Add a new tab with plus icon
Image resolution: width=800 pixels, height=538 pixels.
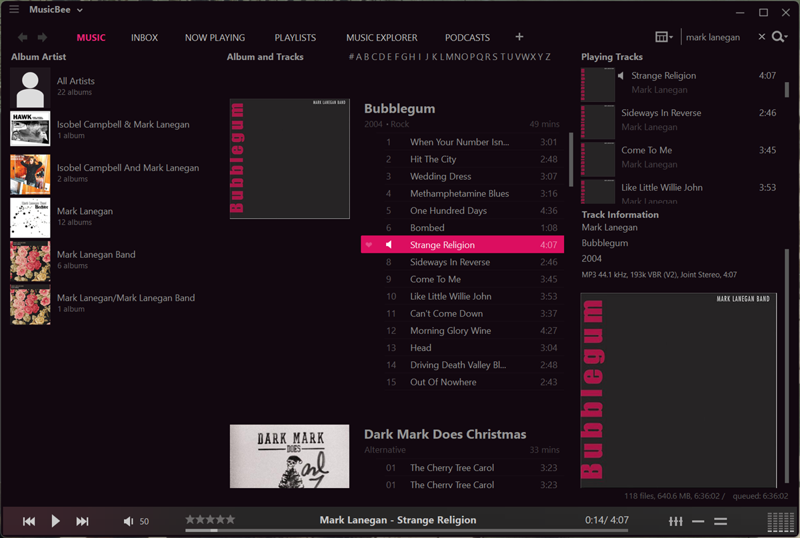pyautogui.click(x=519, y=37)
